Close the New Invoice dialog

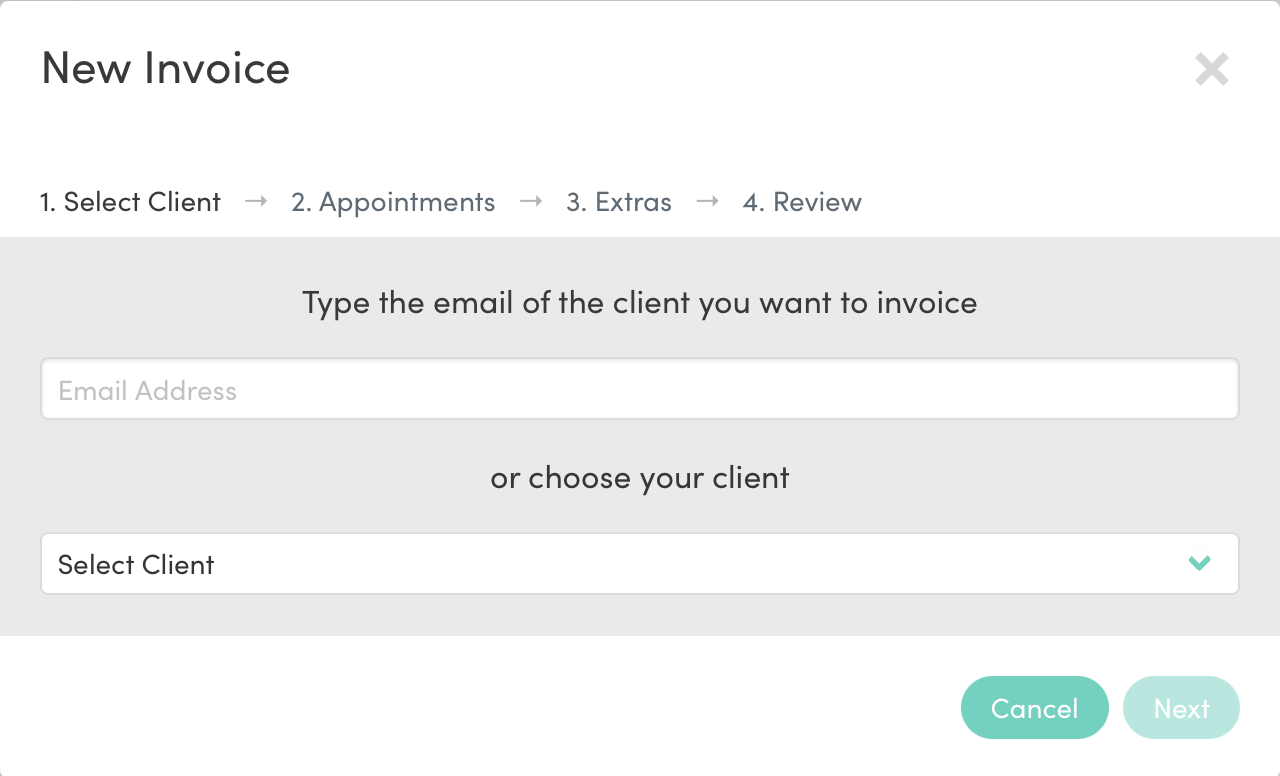pos(1211,69)
